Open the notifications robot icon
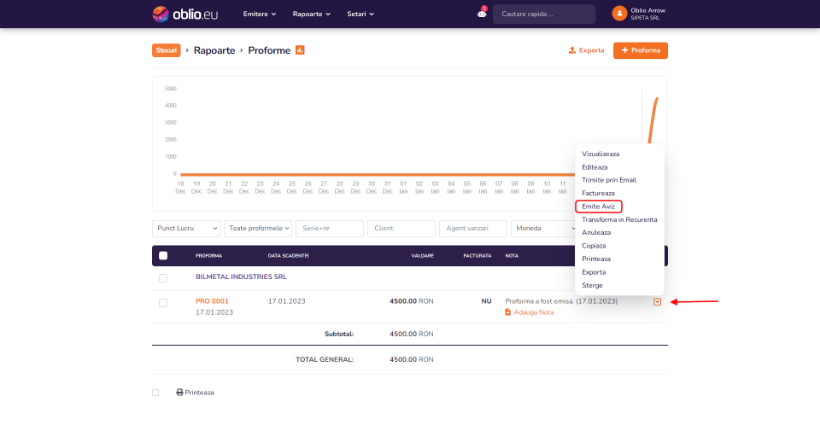 pos(482,14)
